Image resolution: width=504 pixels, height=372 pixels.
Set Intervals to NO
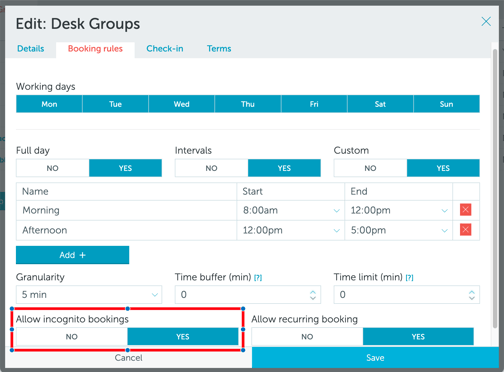pyautogui.click(x=211, y=168)
